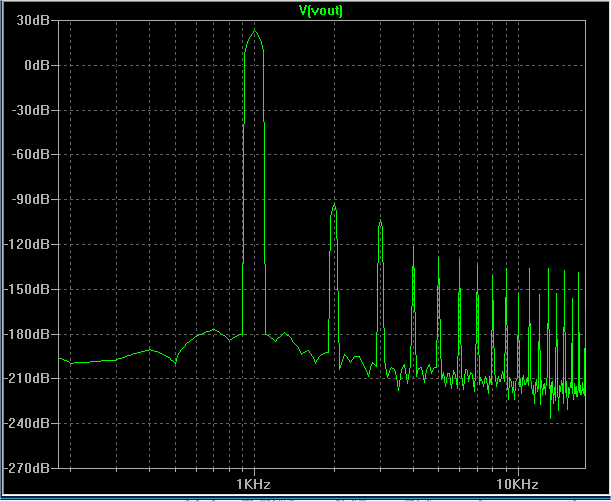
Task: Click the -90dB axis label
Action: [x=30, y=199]
